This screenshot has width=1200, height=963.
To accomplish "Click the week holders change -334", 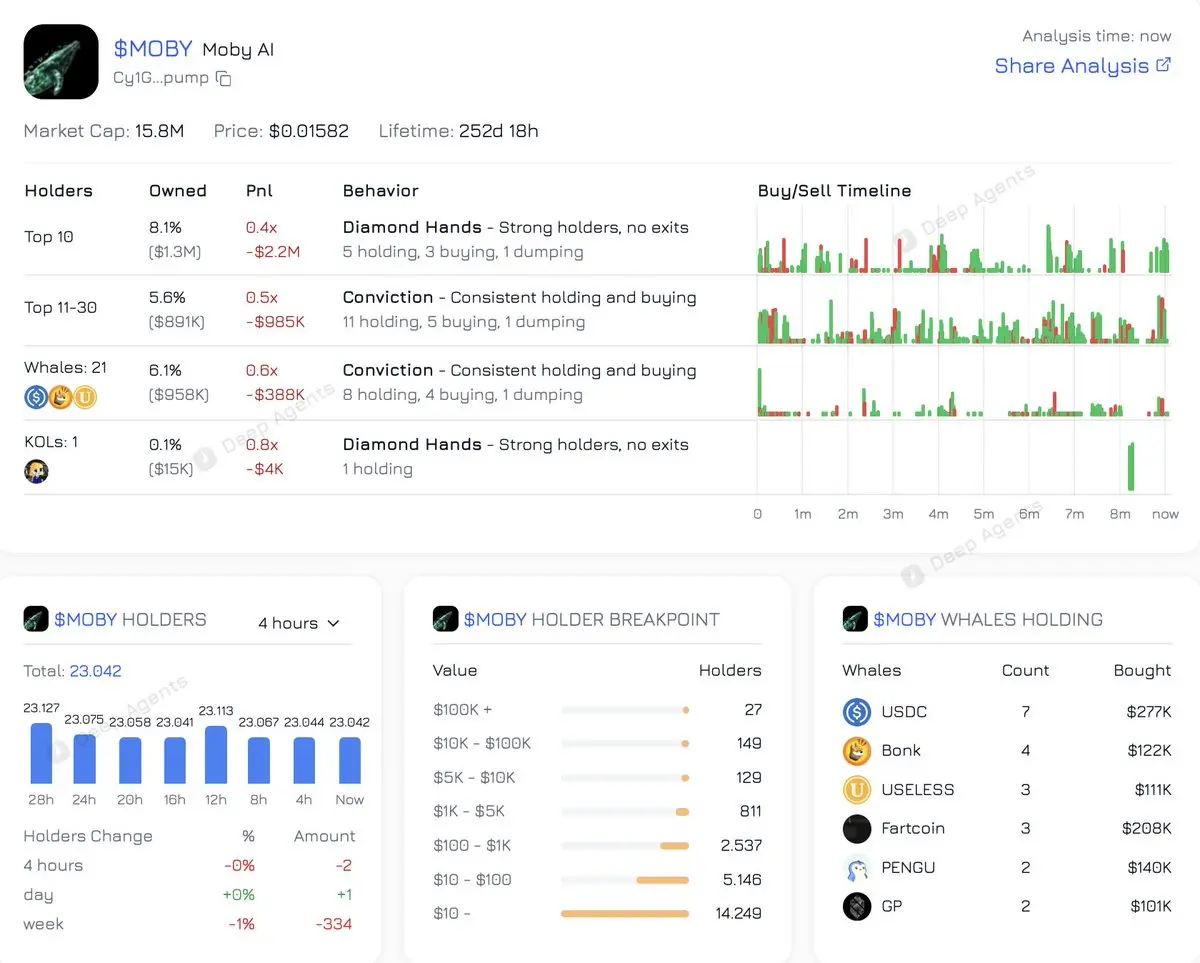I will [334, 924].
